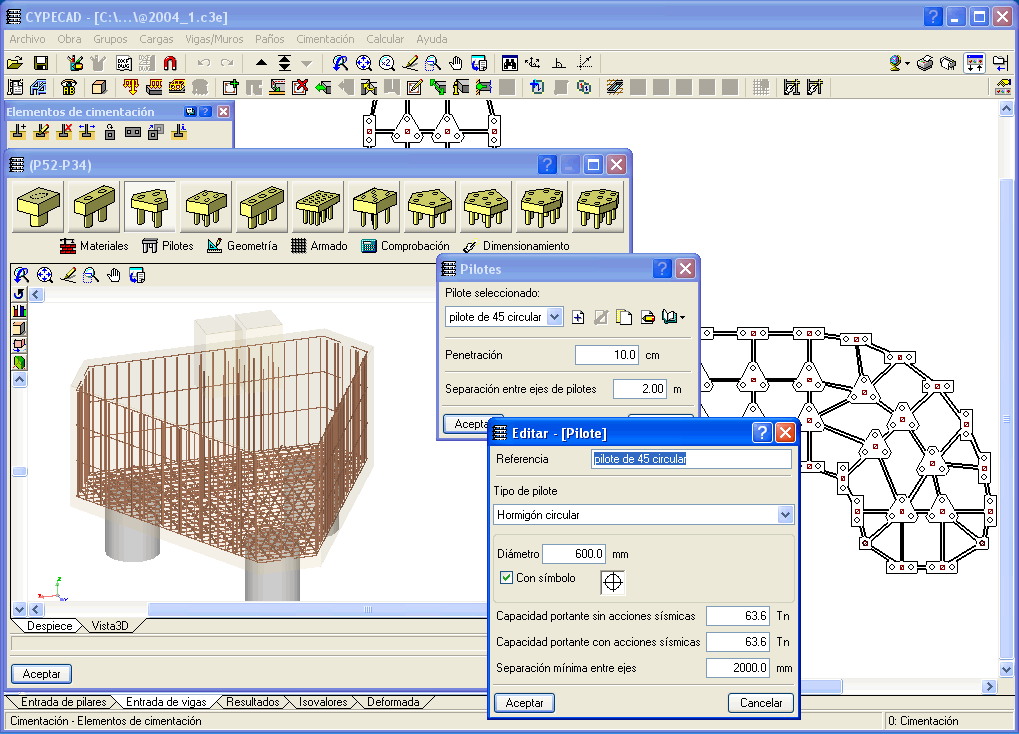Click the Penetración input field

click(607, 355)
